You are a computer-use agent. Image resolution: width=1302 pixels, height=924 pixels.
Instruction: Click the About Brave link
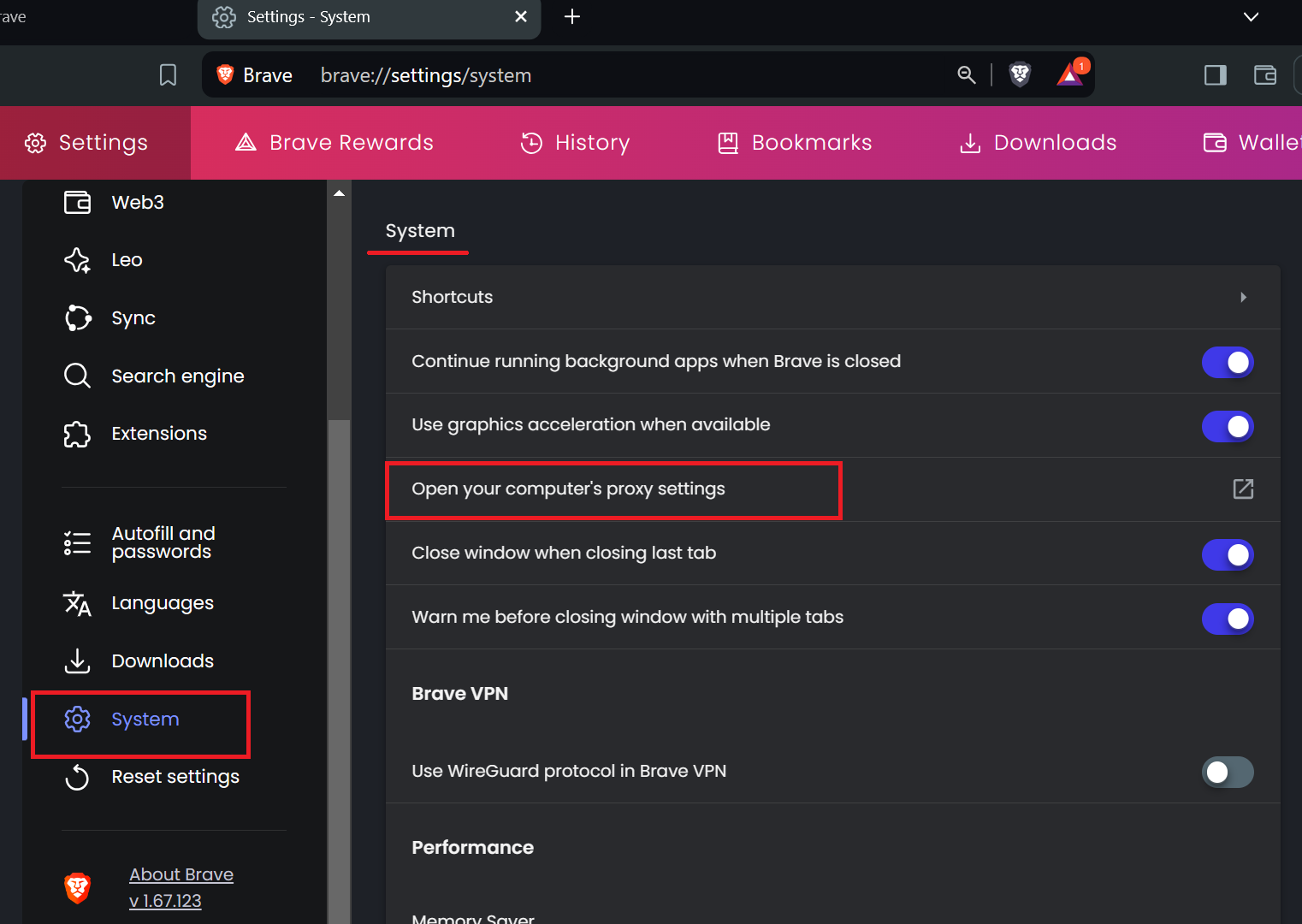(x=181, y=874)
